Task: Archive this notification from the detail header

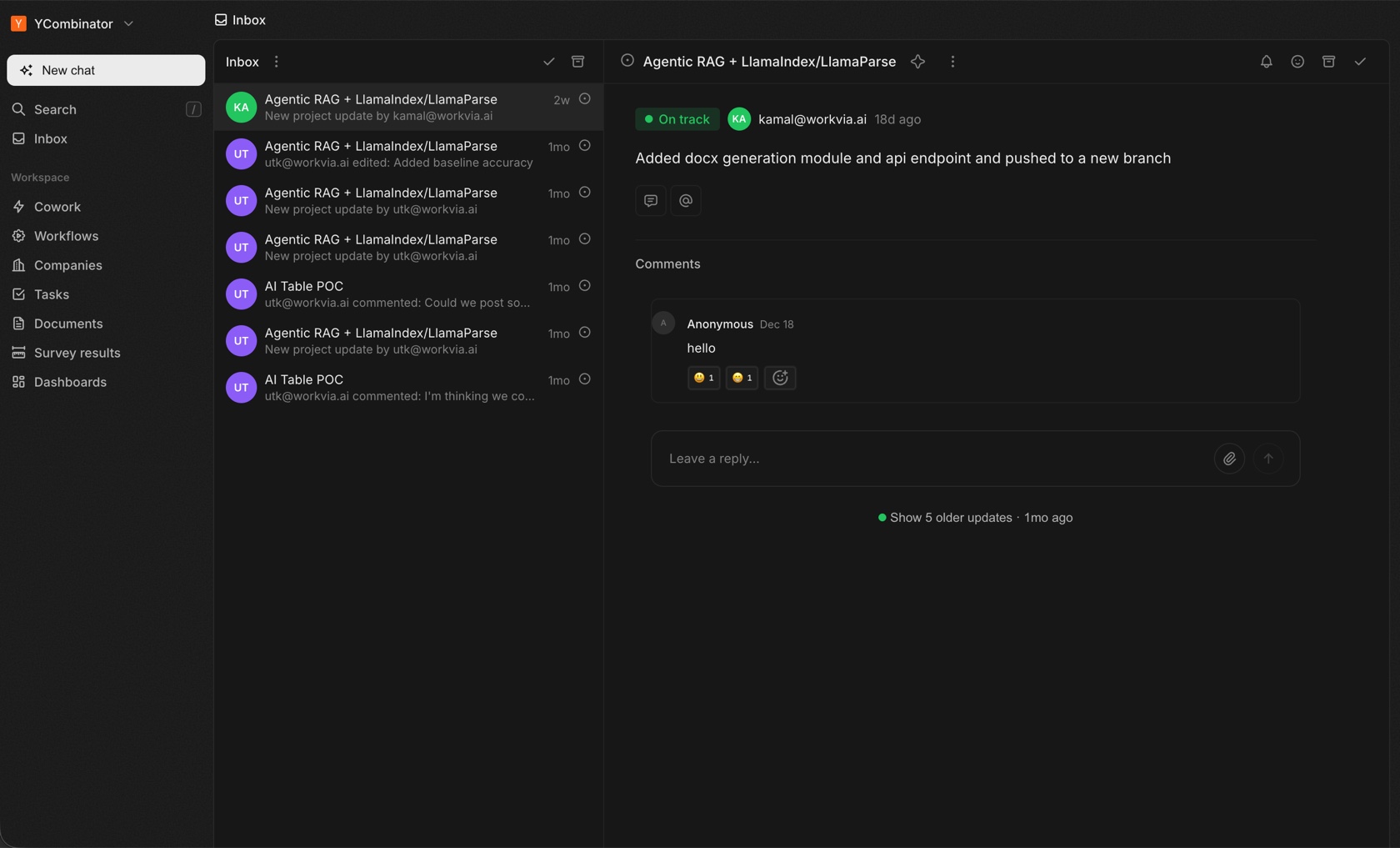Action: pyautogui.click(x=1328, y=62)
